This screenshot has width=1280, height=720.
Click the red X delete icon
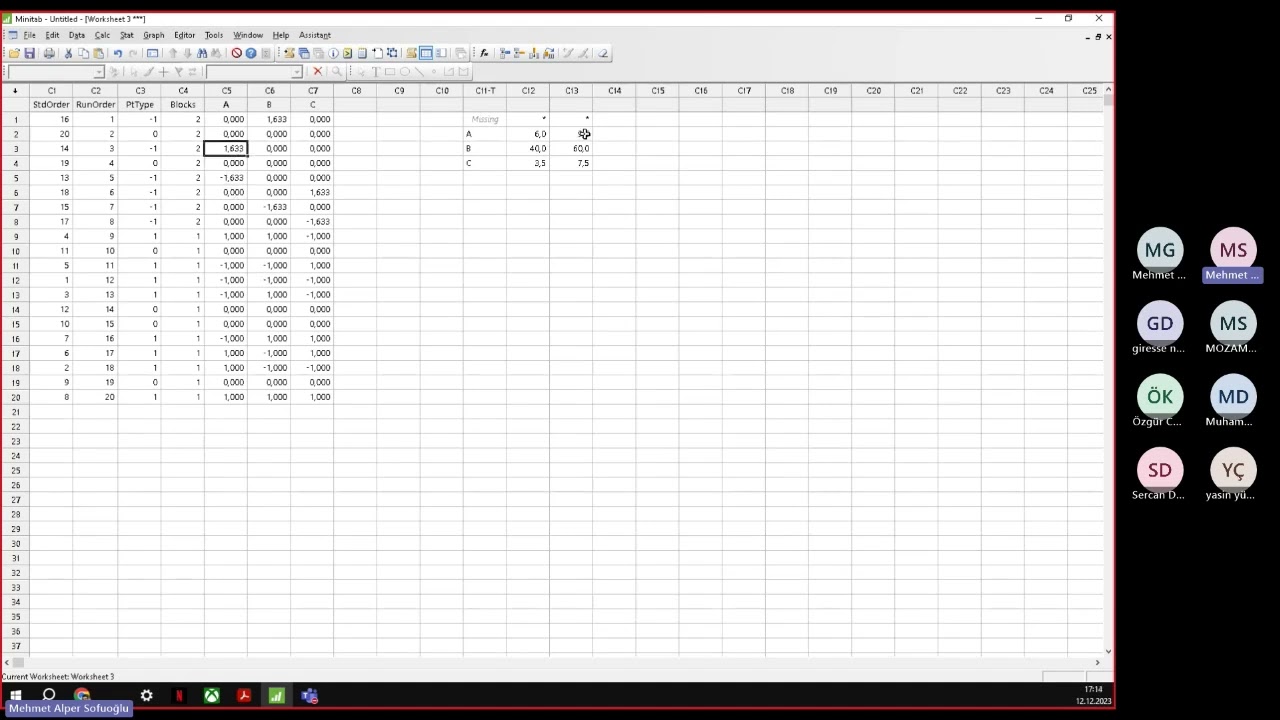click(x=317, y=71)
